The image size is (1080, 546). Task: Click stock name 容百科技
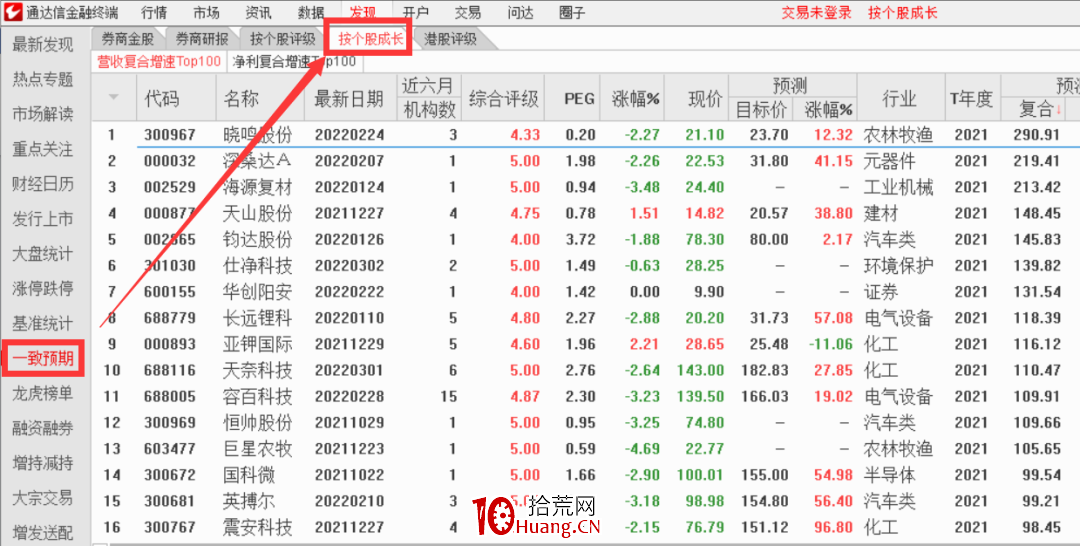pyautogui.click(x=258, y=397)
